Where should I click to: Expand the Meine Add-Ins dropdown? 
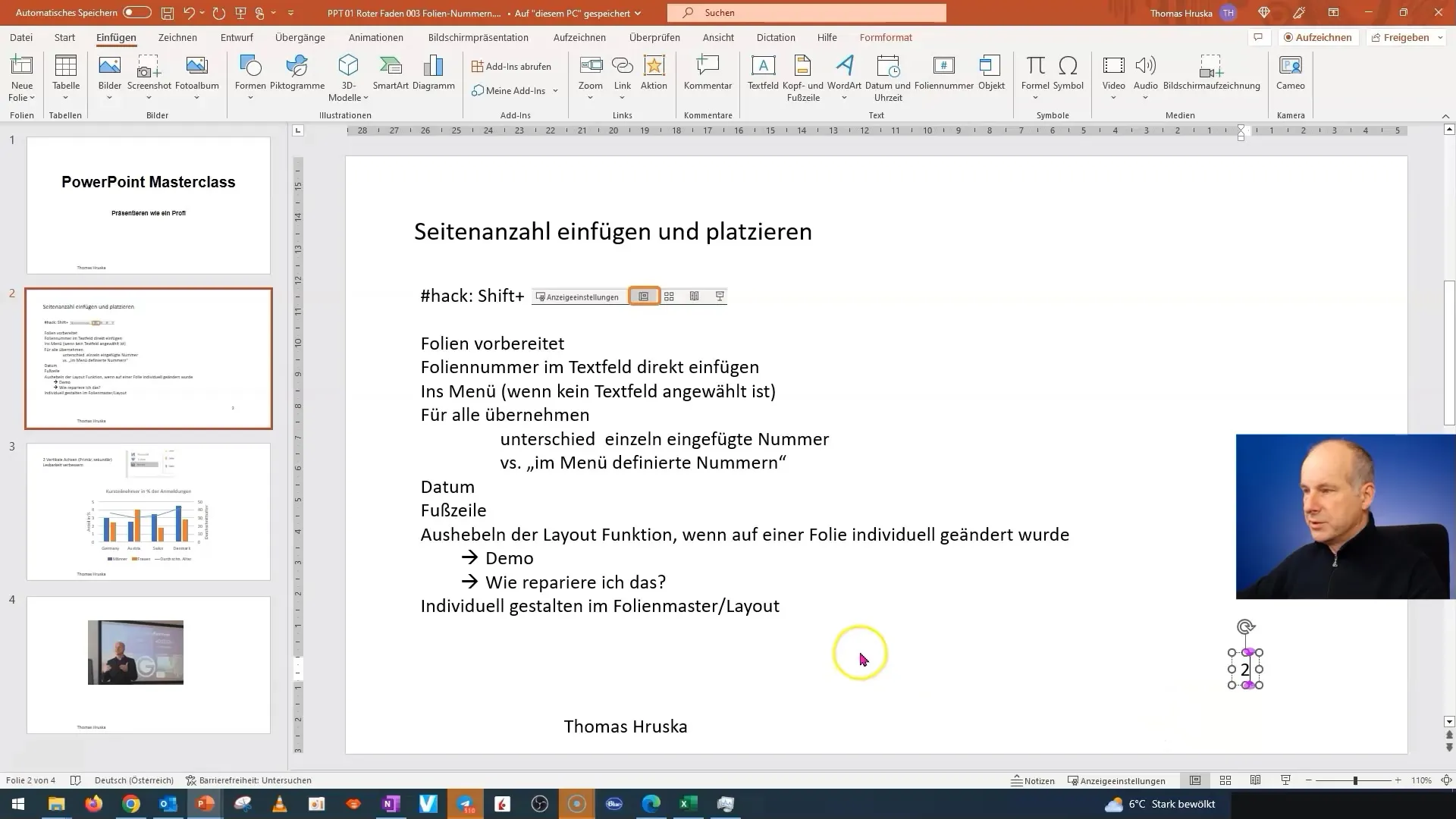[x=555, y=91]
